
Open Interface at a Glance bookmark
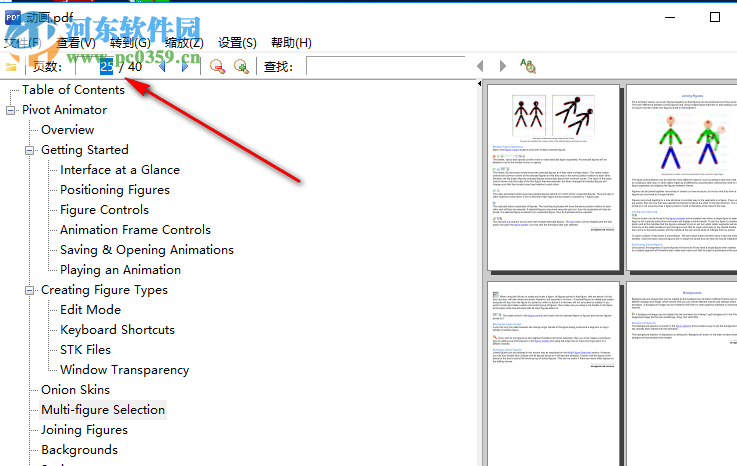coord(120,170)
